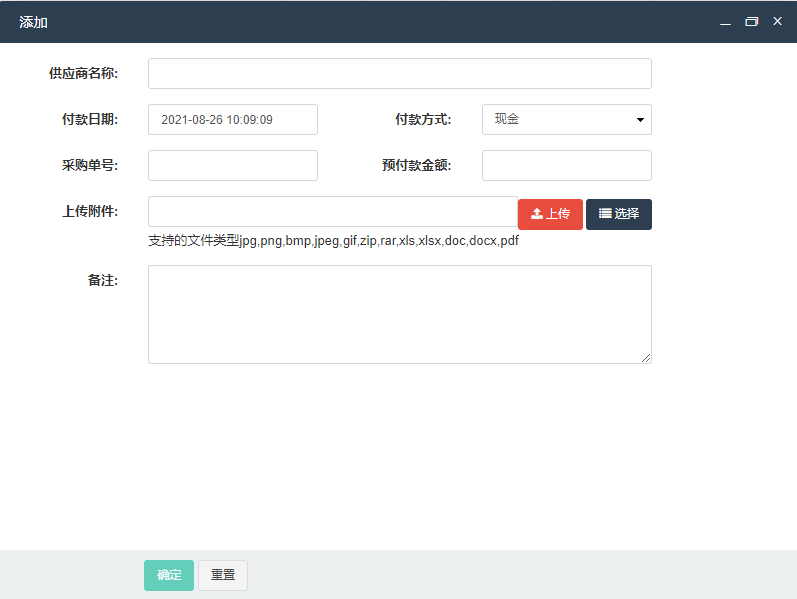This screenshot has height=599, width=797.
Task: Click the supported file types hint text
Action: (x=333, y=241)
